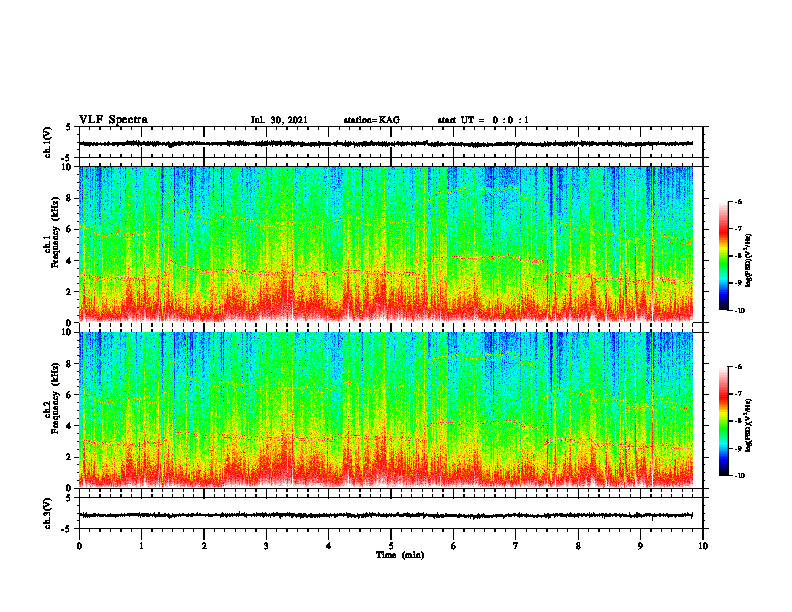Click the "Time (min)" x-axis label
792x612 pixels.
[400, 555]
